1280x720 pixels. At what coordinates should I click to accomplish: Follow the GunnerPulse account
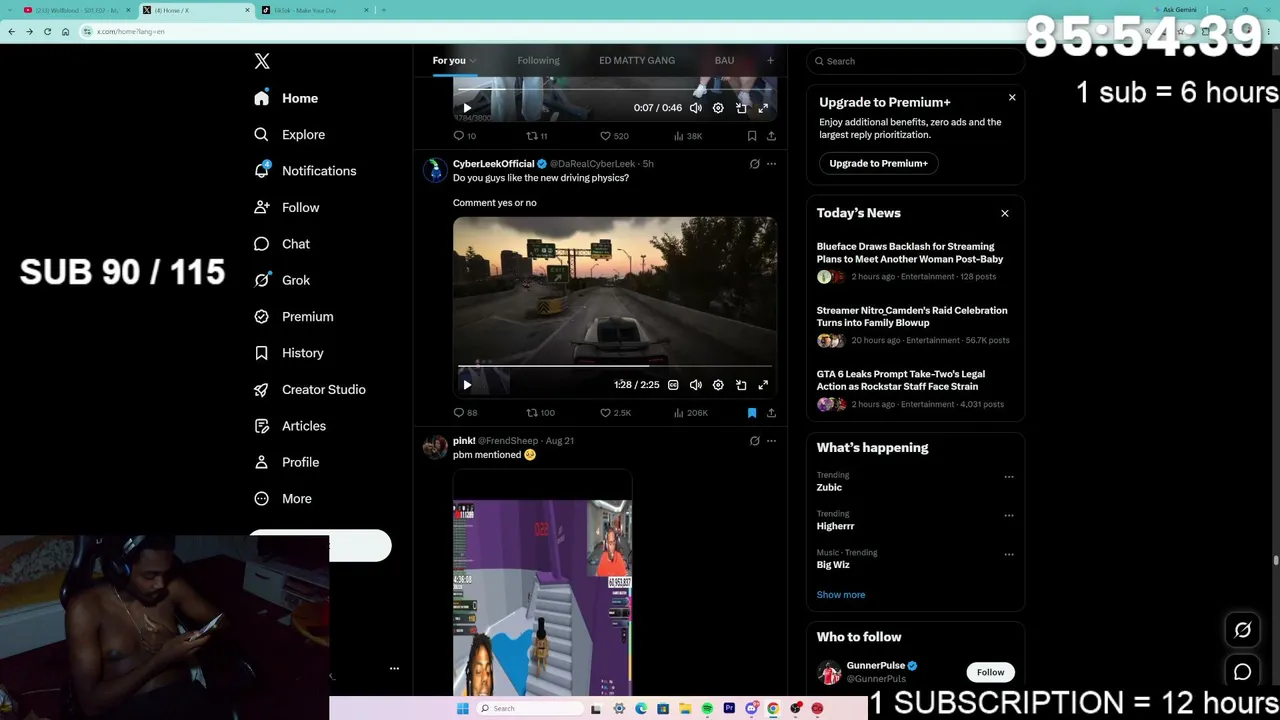tap(990, 672)
